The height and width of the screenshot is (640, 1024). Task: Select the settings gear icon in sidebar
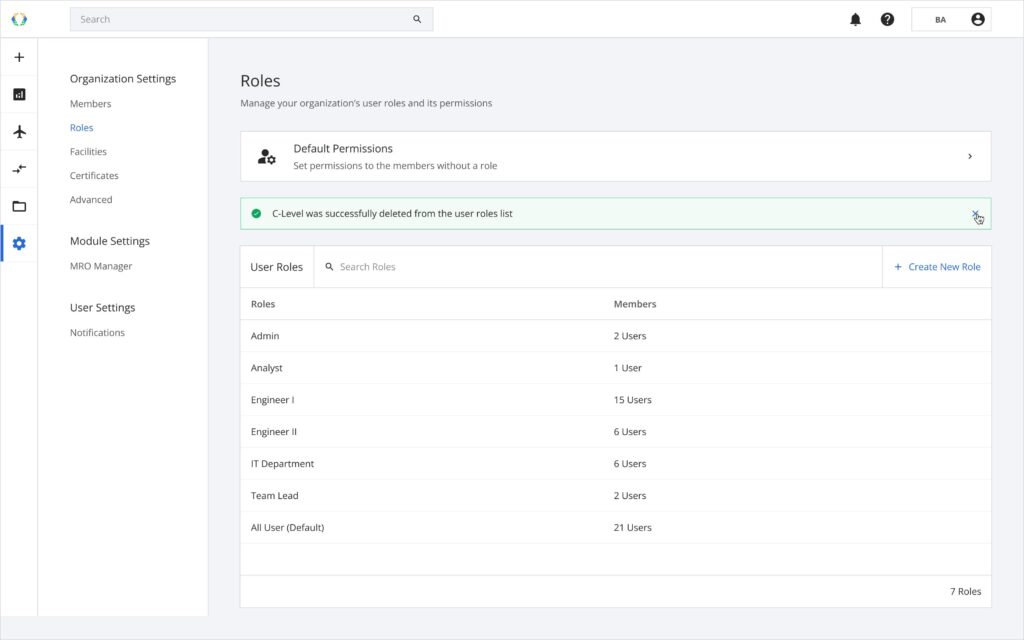coord(19,242)
